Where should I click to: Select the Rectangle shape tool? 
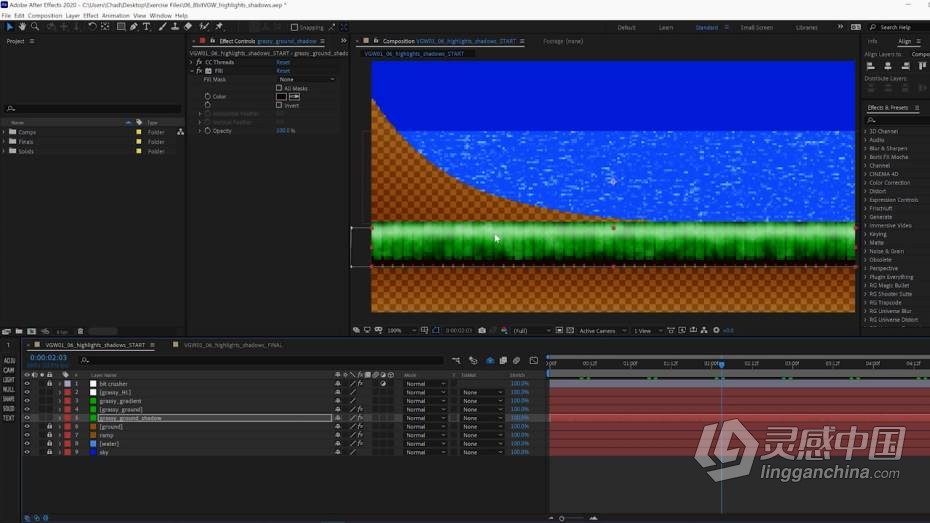[121, 27]
